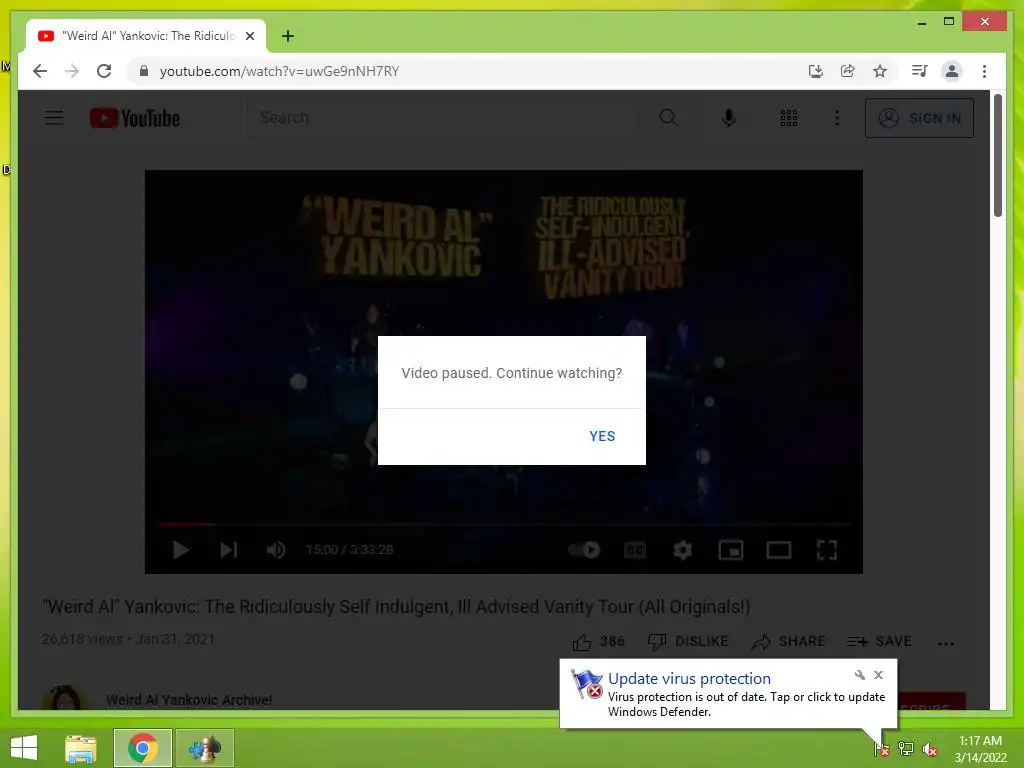Like the video thumbs up 386

pos(598,641)
